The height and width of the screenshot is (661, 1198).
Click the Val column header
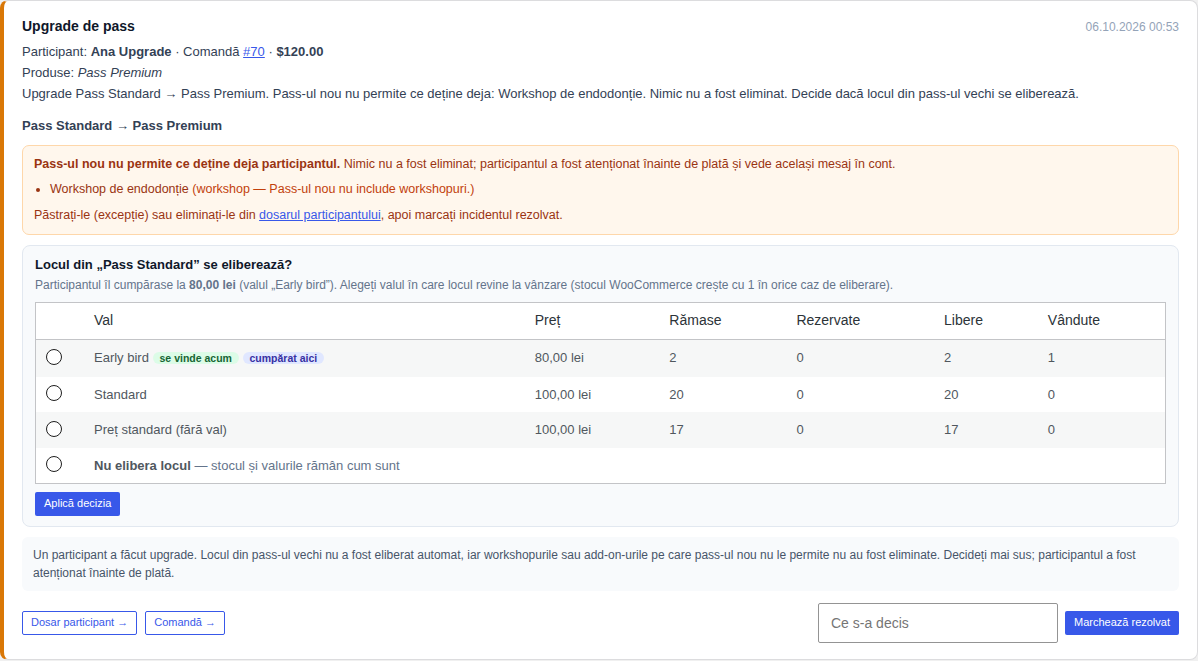click(x=103, y=320)
